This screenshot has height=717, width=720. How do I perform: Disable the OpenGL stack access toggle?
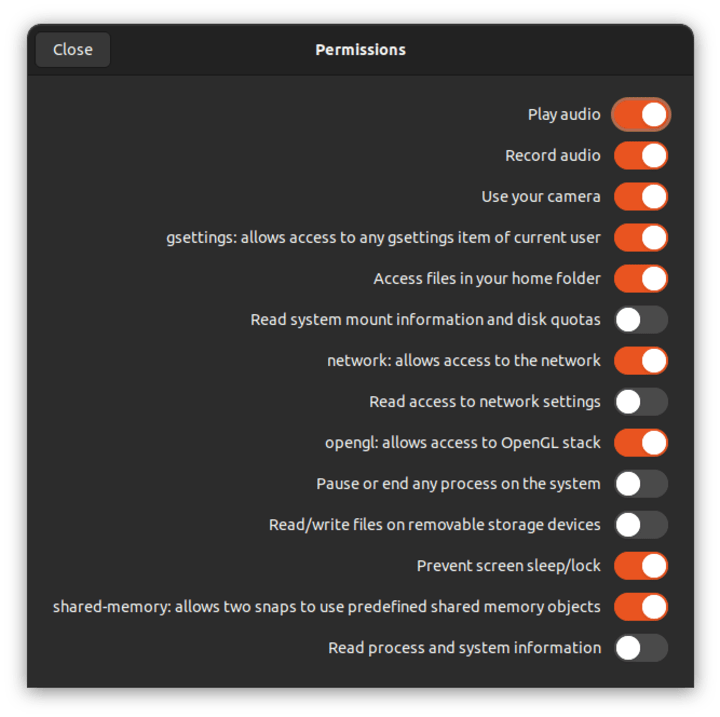tap(641, 443)
